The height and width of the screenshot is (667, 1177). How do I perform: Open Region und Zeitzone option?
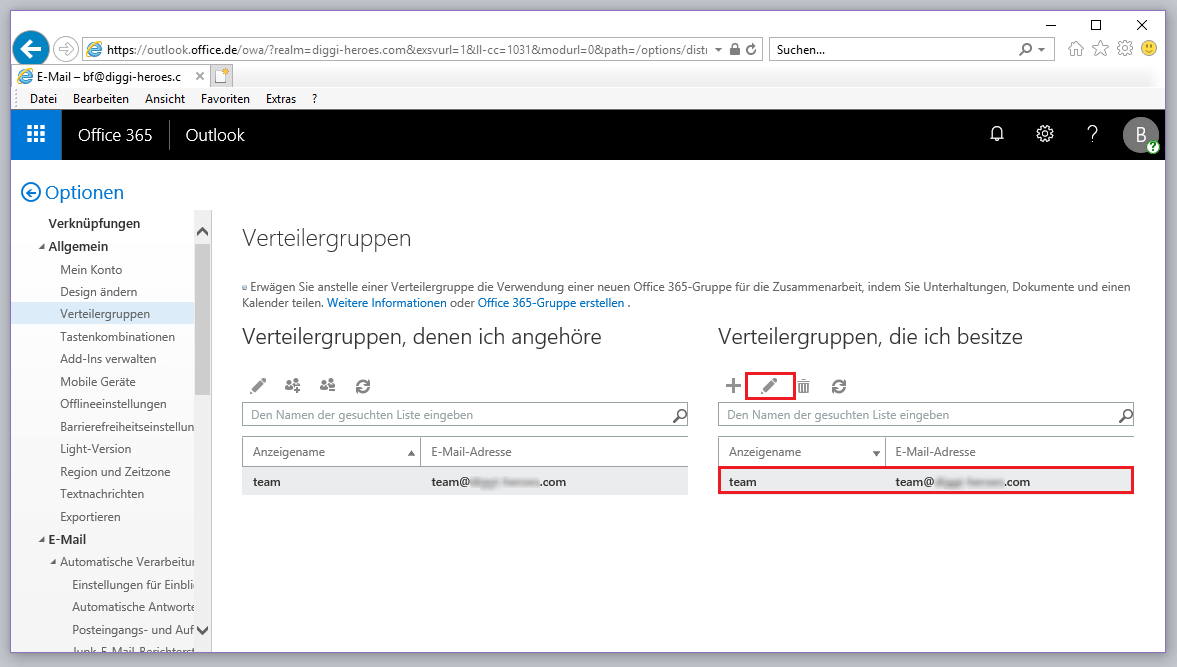tap(115, 471)
